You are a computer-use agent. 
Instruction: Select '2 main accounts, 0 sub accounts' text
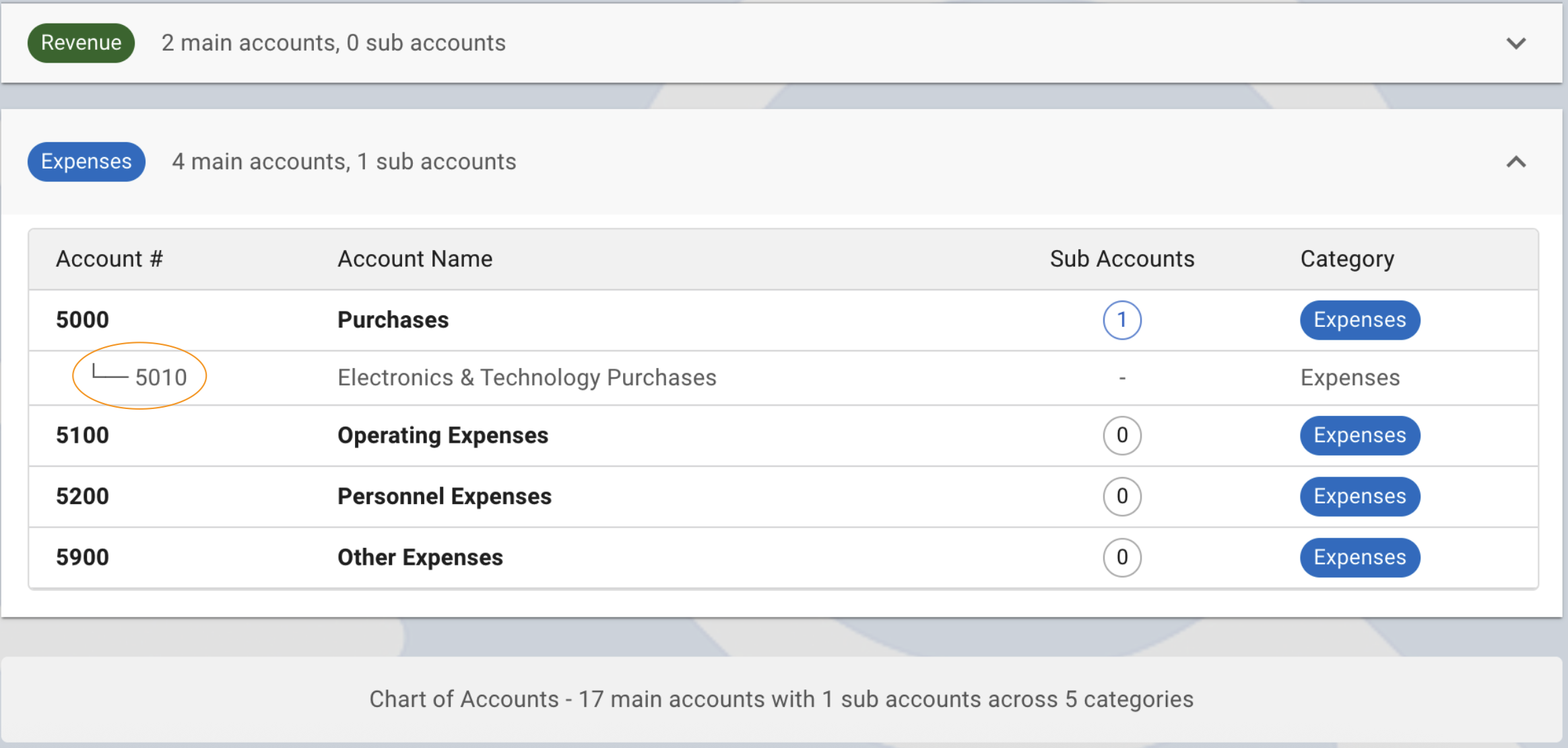coord(333,43)
